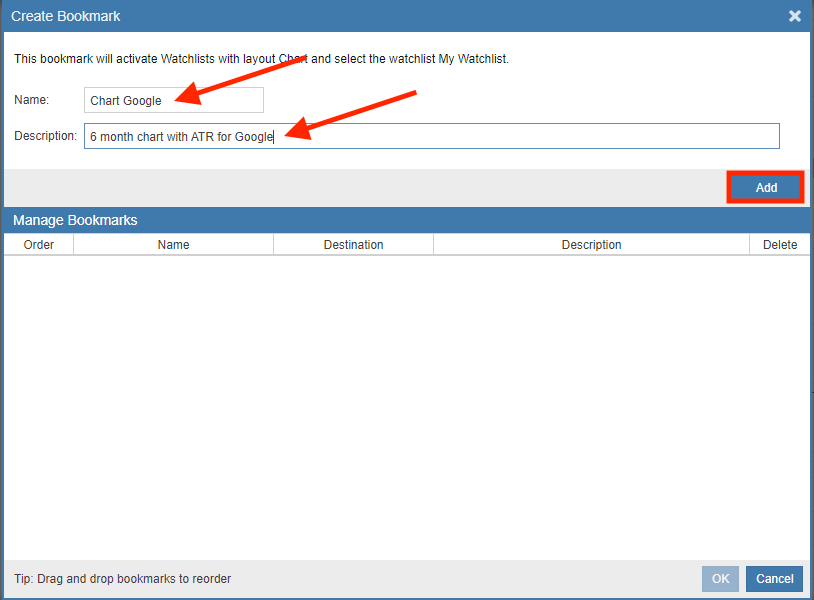Click the Description: field label
This screenshot has width=814, height=600.
pos(45,136)
